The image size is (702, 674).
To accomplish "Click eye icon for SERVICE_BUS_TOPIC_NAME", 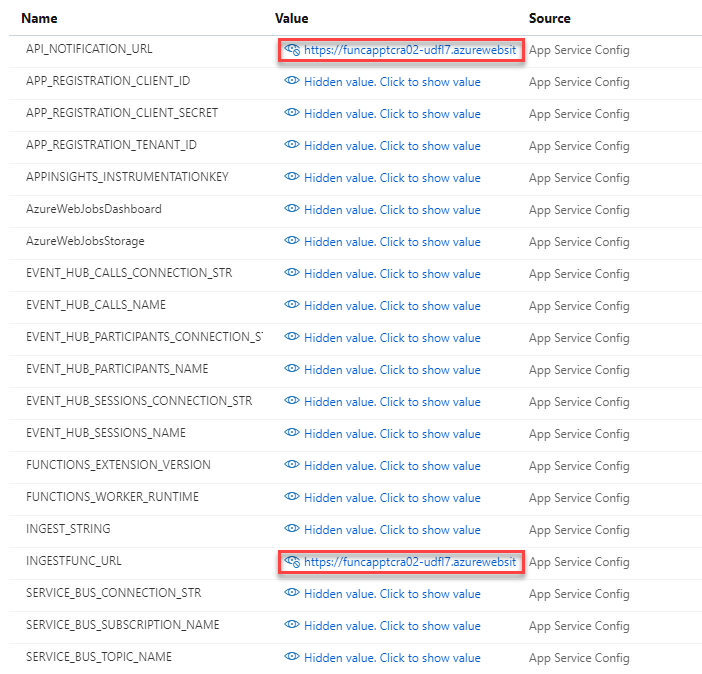I will tap(292, 657).
